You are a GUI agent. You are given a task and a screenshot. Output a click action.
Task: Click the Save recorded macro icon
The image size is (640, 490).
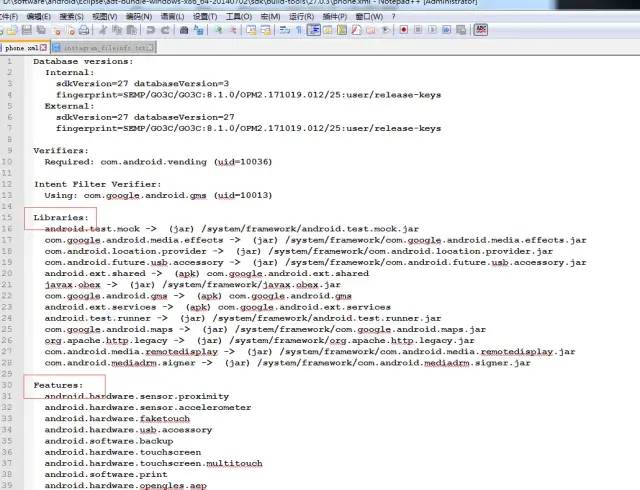click(x=461, y=30)
